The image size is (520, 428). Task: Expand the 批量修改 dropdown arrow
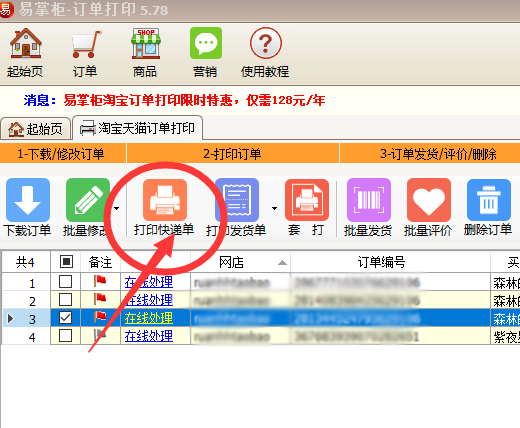[x=116, y=208]
